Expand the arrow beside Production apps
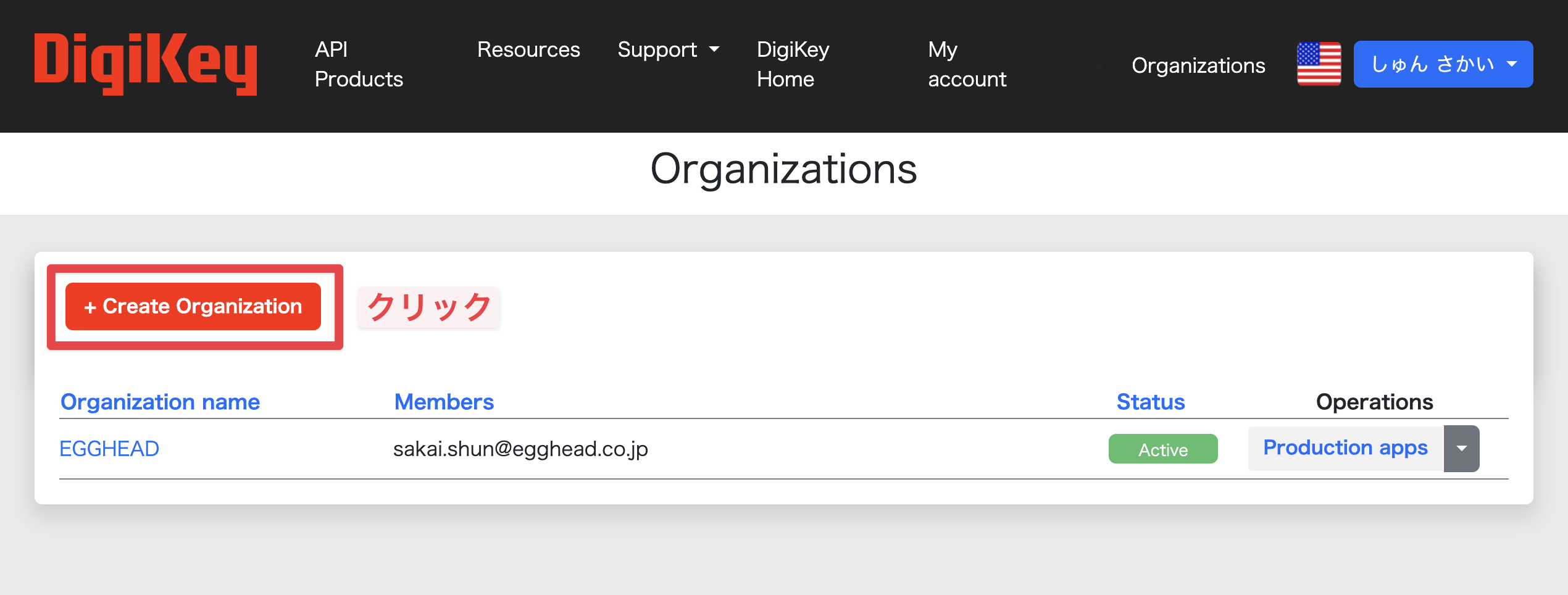Screen dimensions: 1568x595 (1461, 449)
